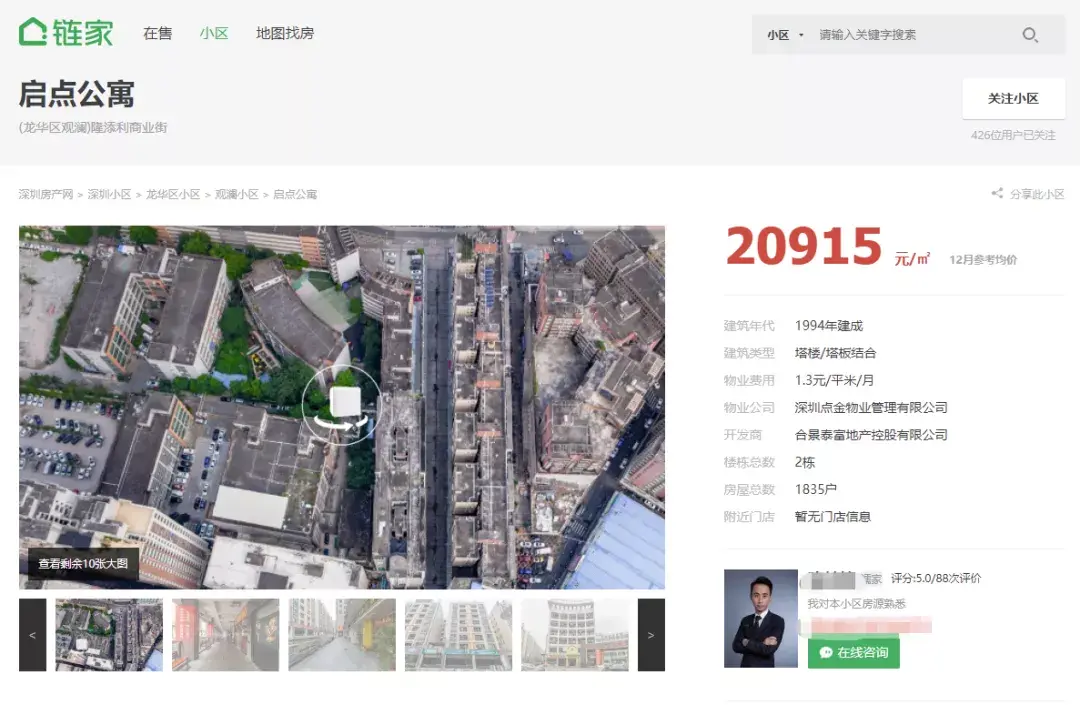Click the 深圳房产网 breadcrumb link
Viewport: 1080px width, 705px height.
pos(46,194)
